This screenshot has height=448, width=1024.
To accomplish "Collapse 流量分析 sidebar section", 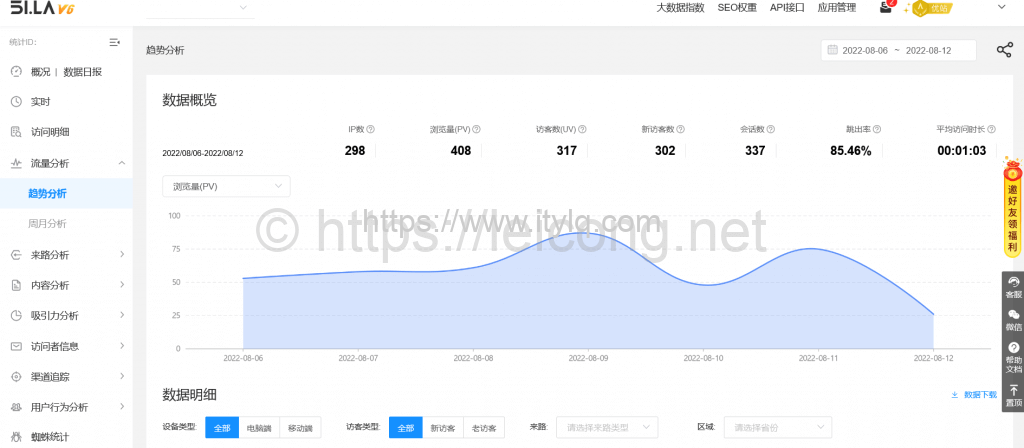I will pyautogui.click(x=65, y=163).
